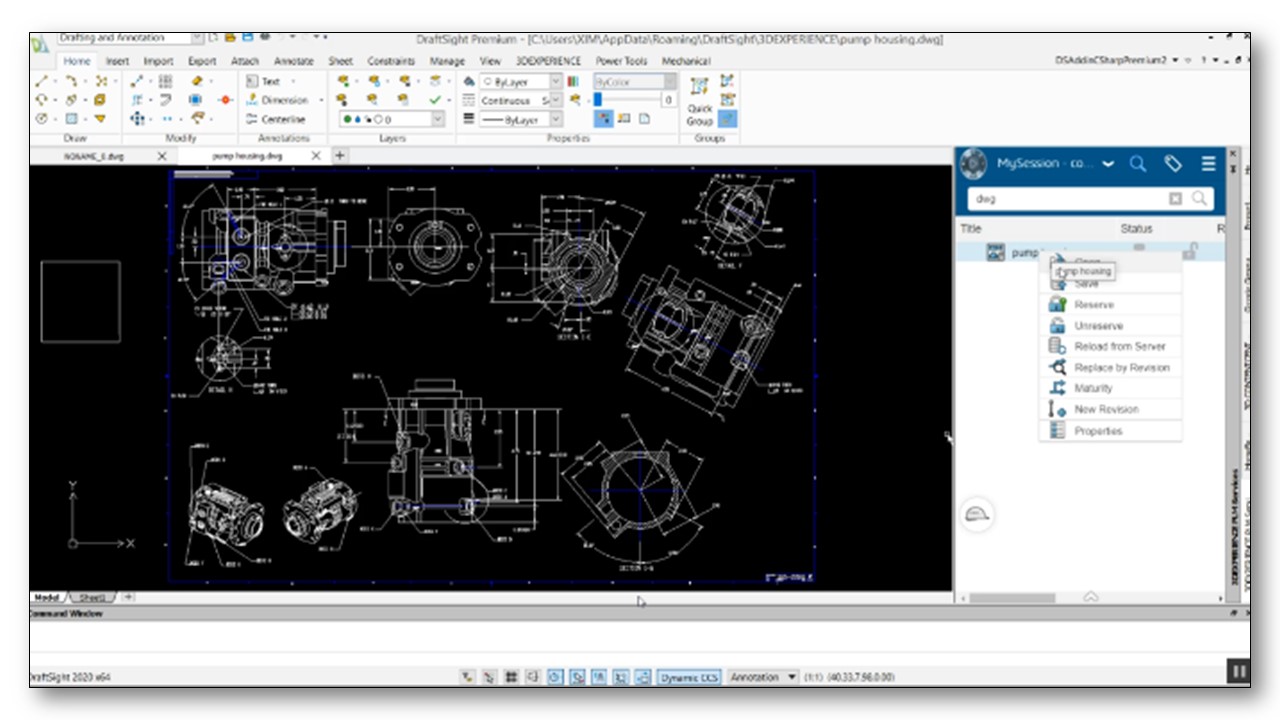Image resolution: width=1280 pixels, height=720 pixels.
Task: Toggle entity snaps in the status bar
Action: (577, 677)
